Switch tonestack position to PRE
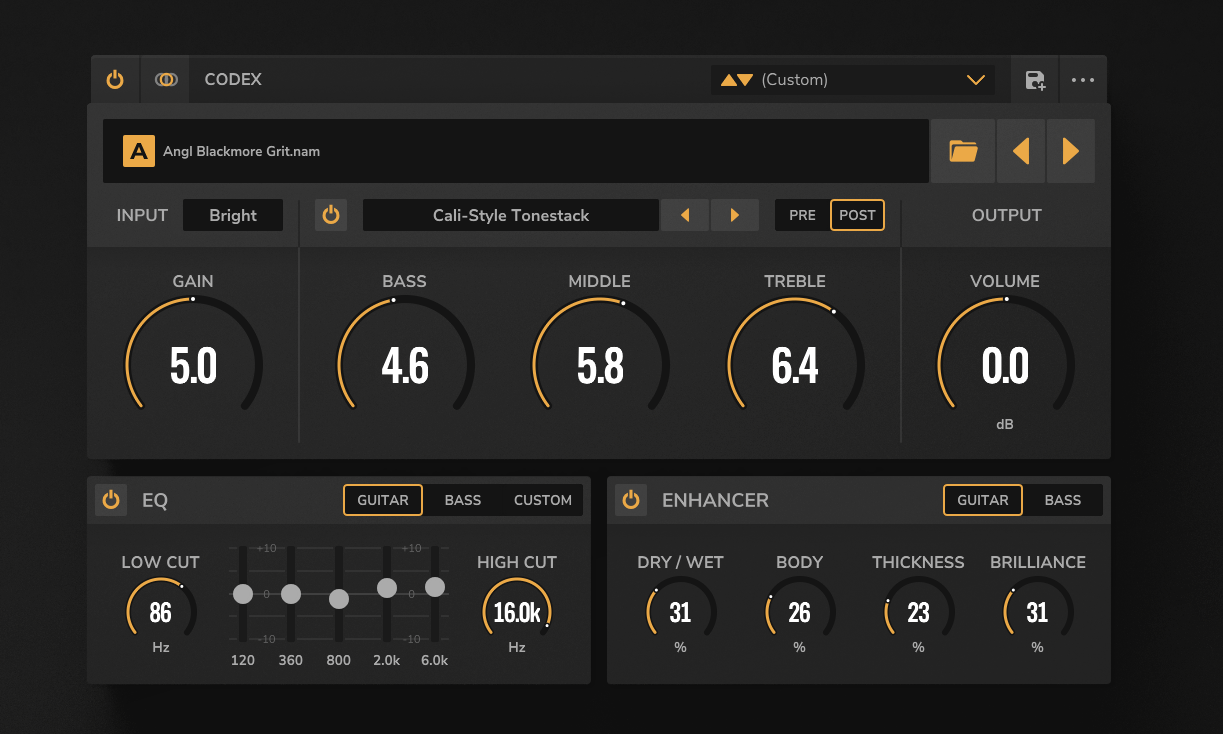The height and width of the screenshot is (734, 1223). tap(802, 215)
